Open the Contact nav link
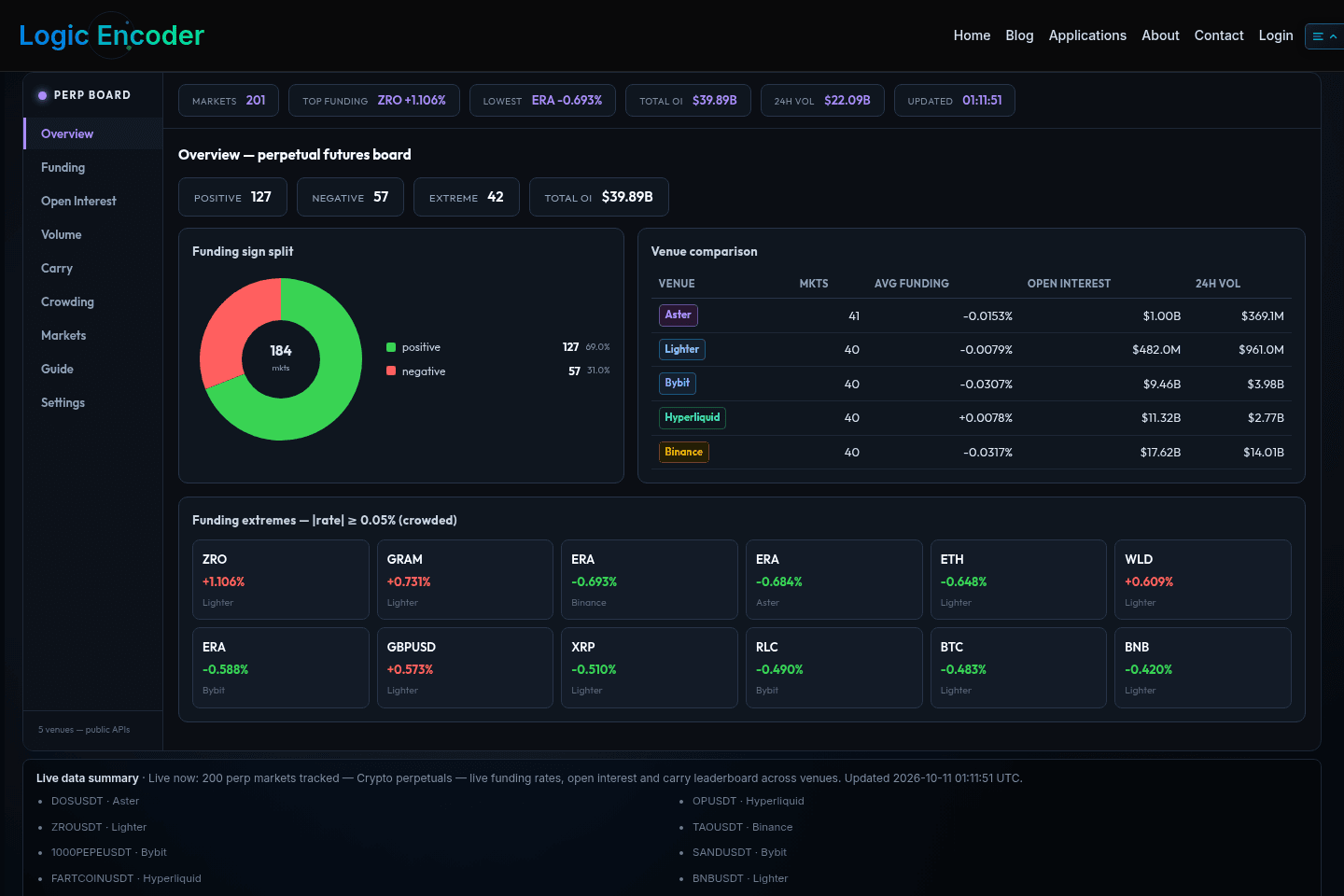The width and height of the screenshot is (1344, 896). click(x=1219, y=35)
